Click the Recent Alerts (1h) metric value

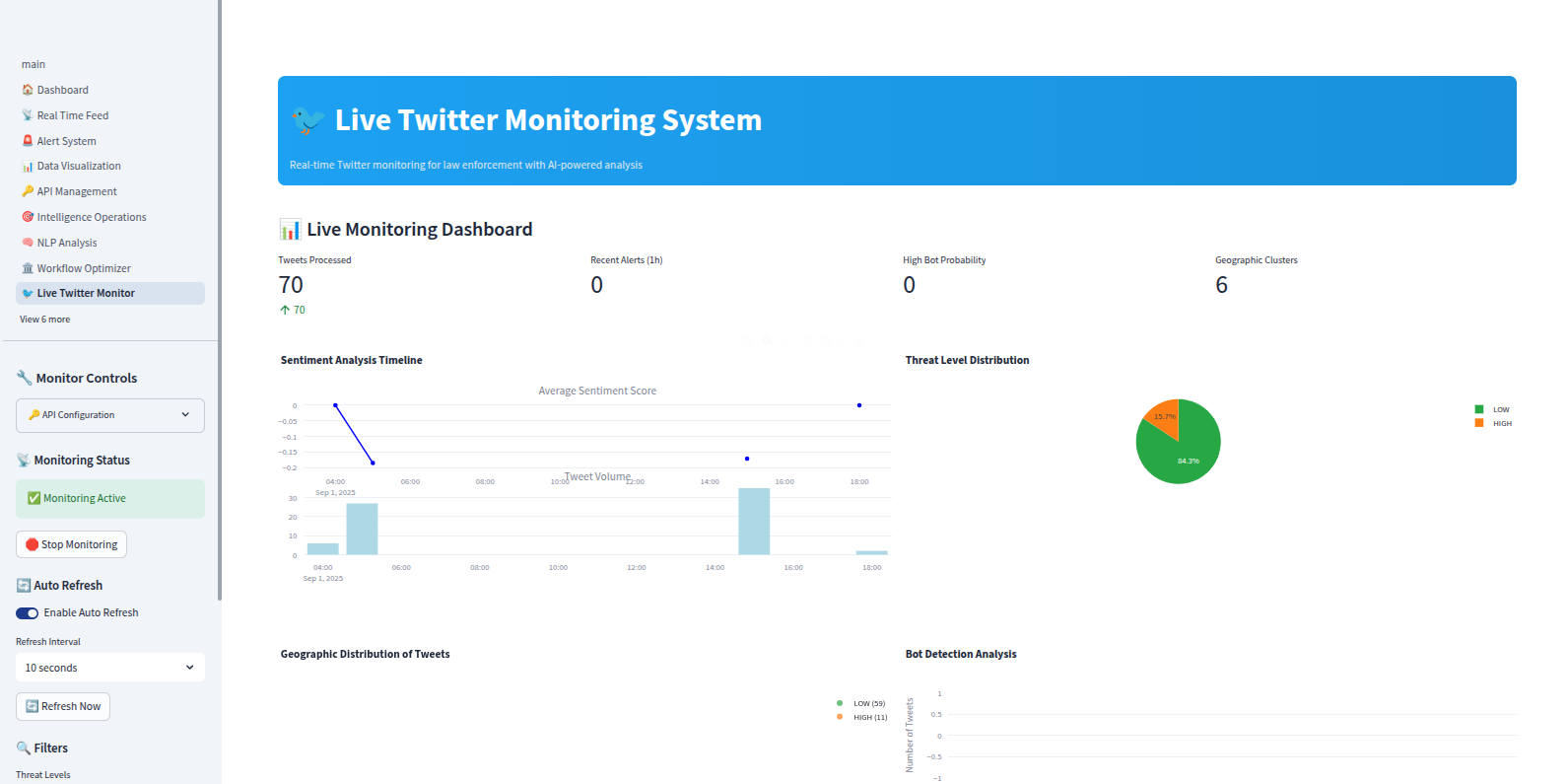597,285
